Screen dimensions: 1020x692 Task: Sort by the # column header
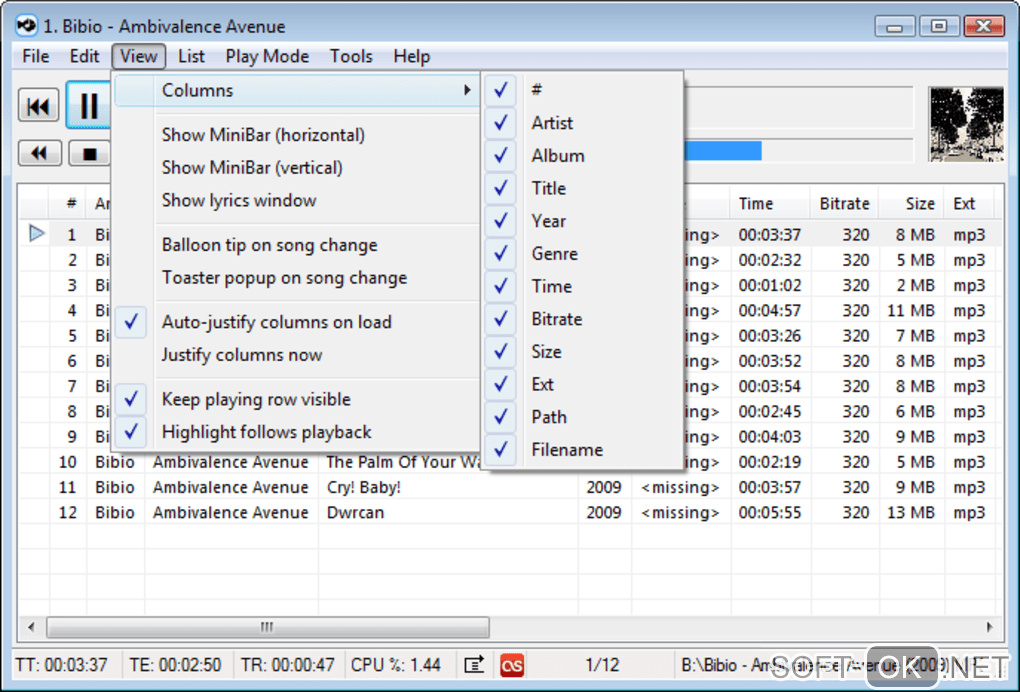[68, 204]
